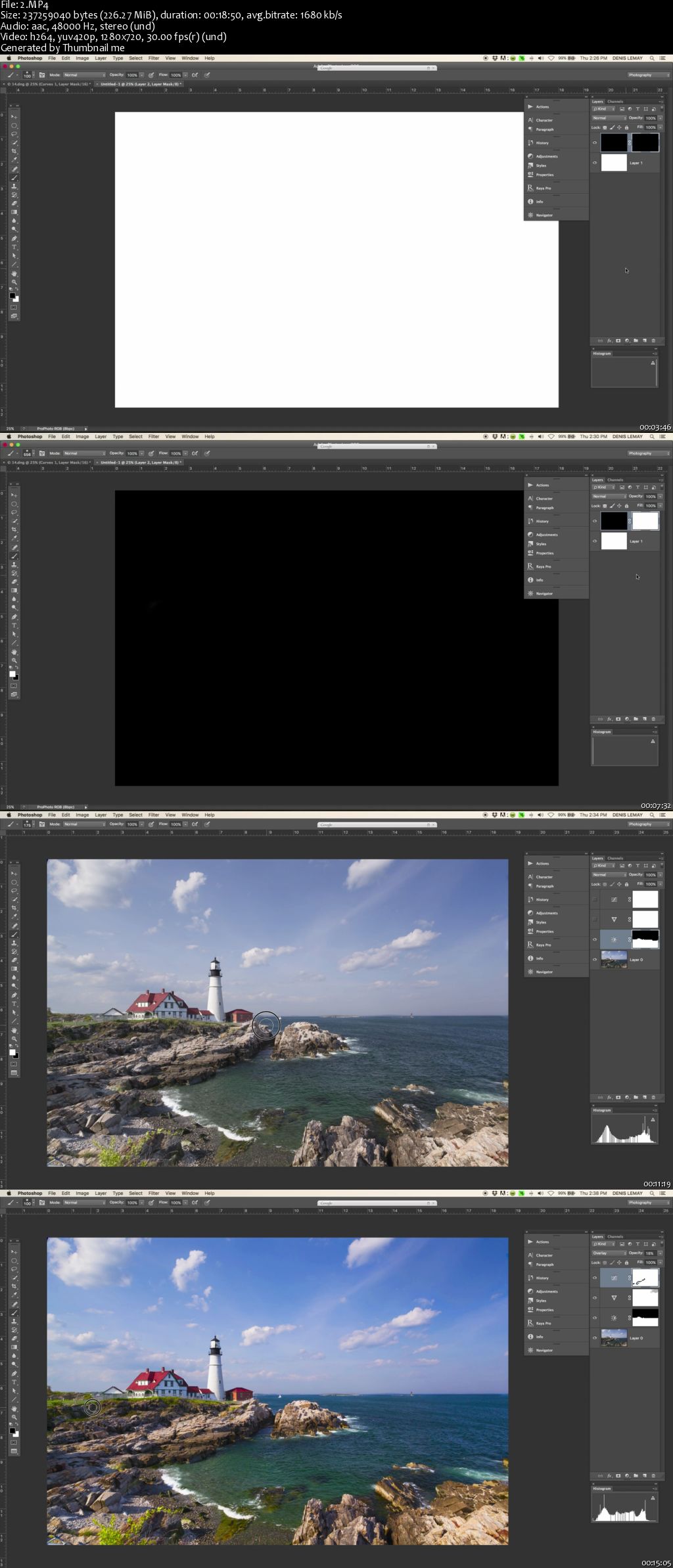The width and height of the screenshot is (673, 1568).
Task: Open the Filter menu in the 00:03:46 frame
Action: coord(154,58)
